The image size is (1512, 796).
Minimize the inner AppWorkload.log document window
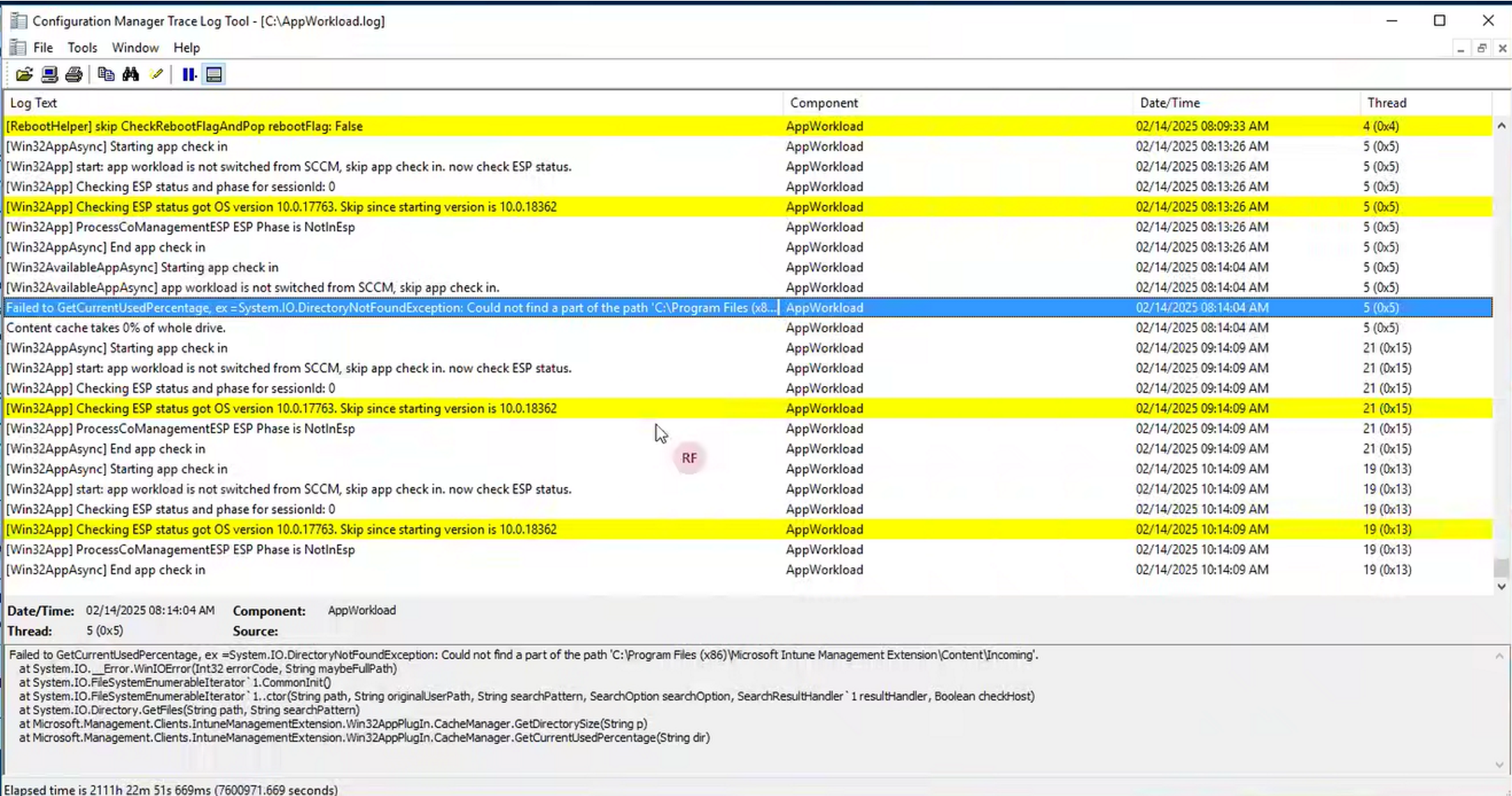coord(1461,48)
